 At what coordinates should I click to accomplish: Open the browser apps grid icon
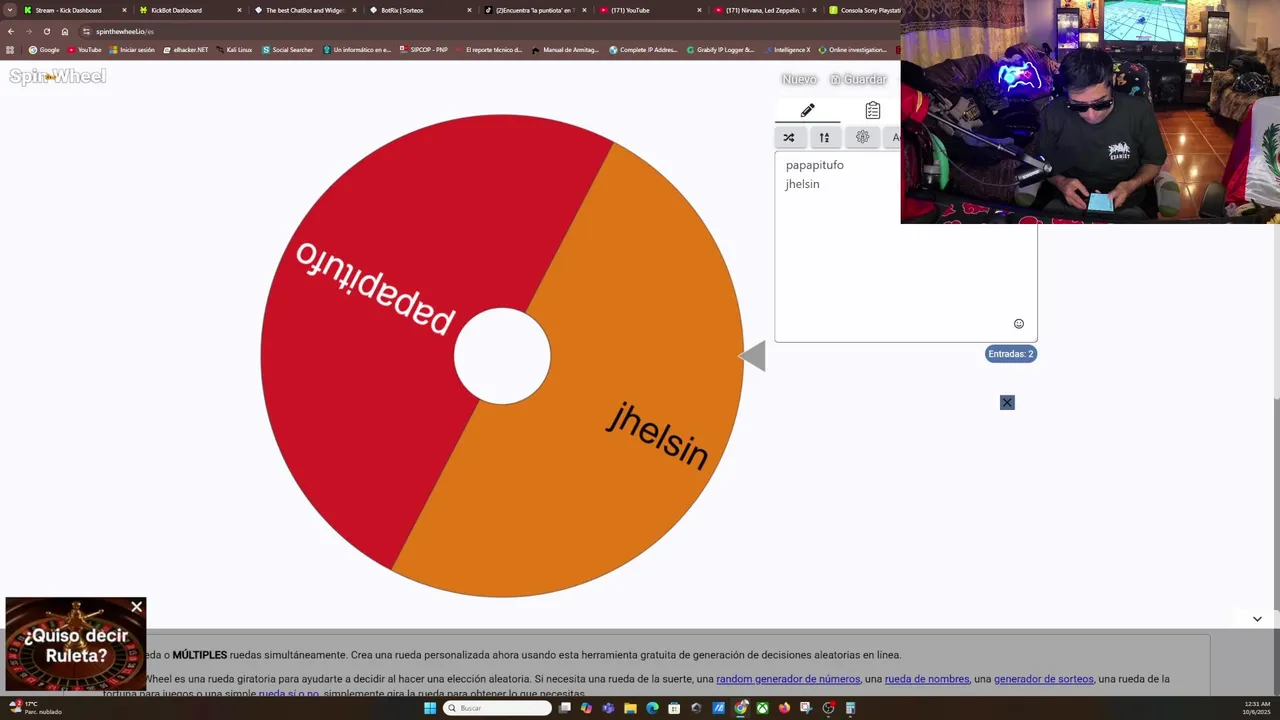pos(10,50)
